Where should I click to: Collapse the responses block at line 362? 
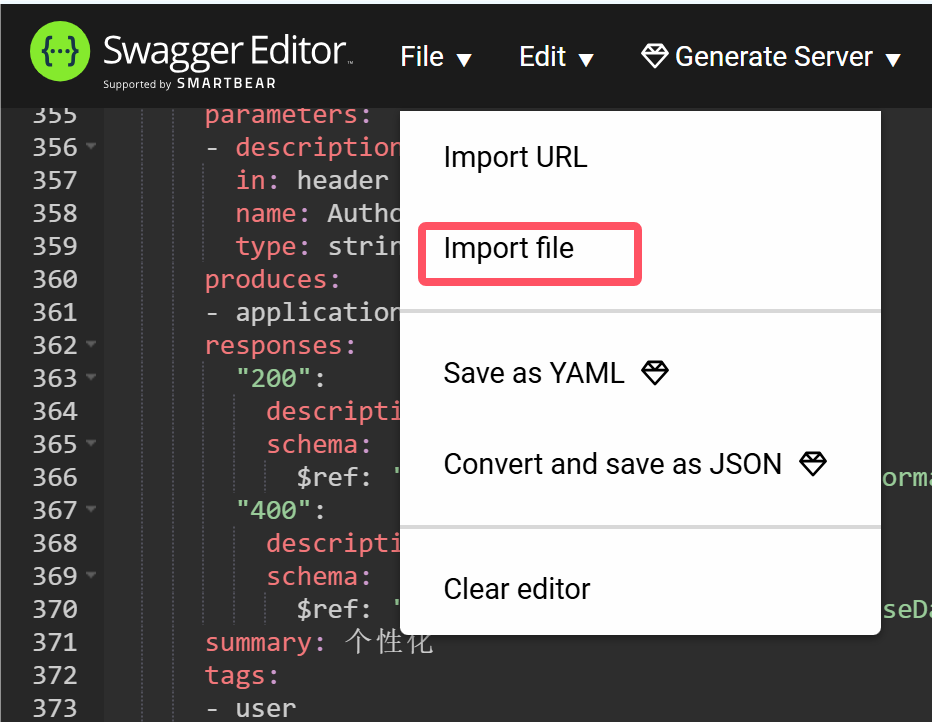click(x=92, y=345)
